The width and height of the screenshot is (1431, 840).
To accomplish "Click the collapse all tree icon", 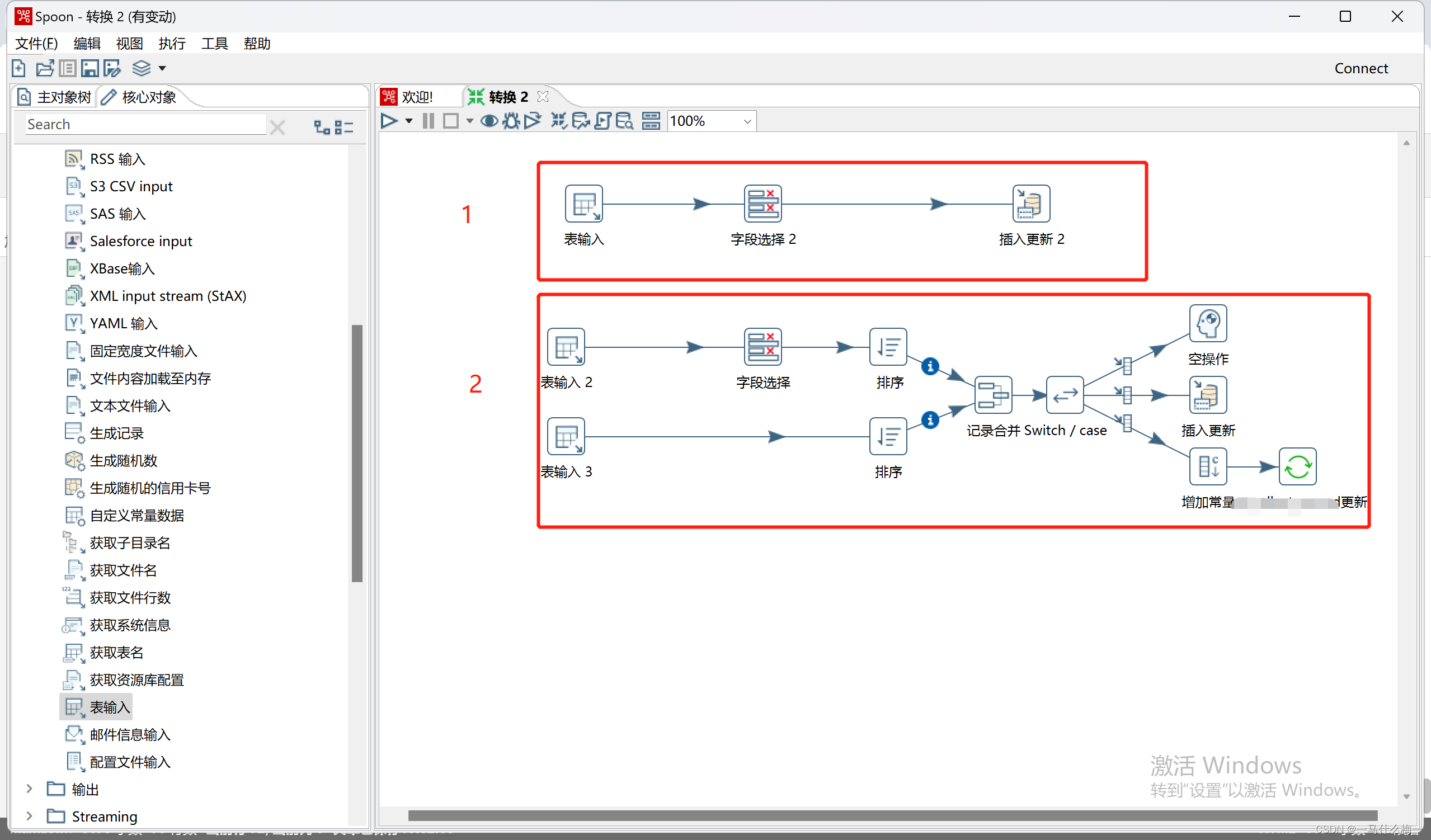I will tap(344, 127).
